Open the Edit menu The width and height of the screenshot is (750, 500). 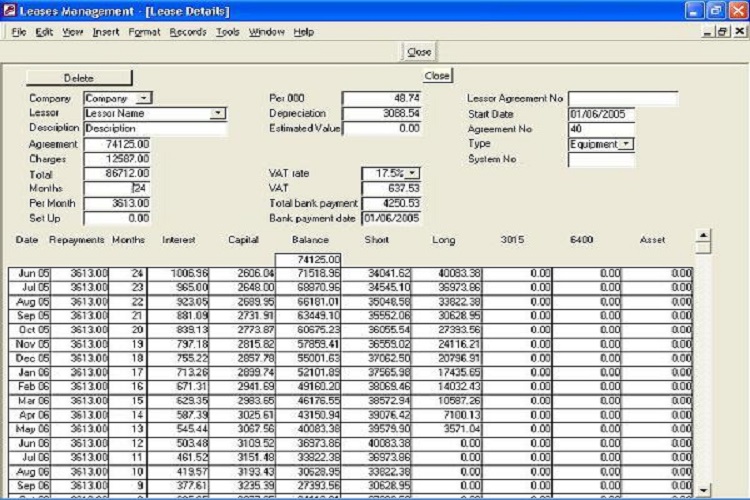coord(44,32)
